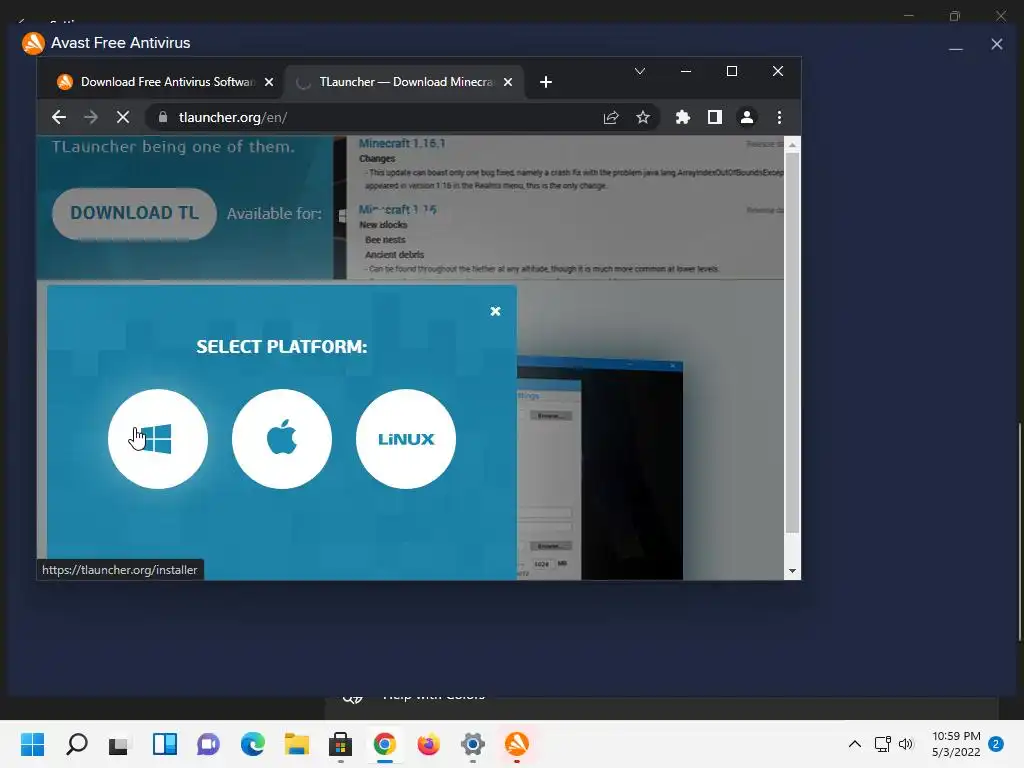The height and width of the screenshot is (768, 1024).
Task: Open File Explorer from taskbar
Action: [296, 744]
